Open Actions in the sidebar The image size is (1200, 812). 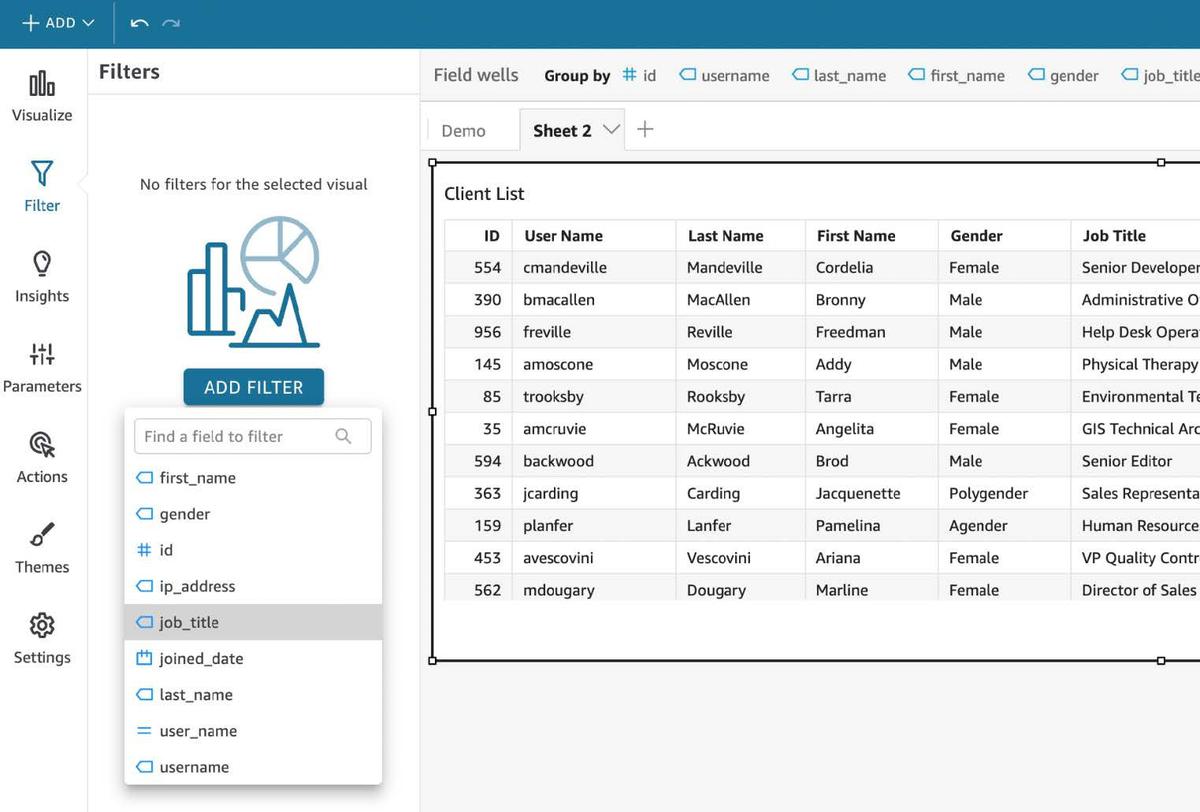[x=42, y=445]
